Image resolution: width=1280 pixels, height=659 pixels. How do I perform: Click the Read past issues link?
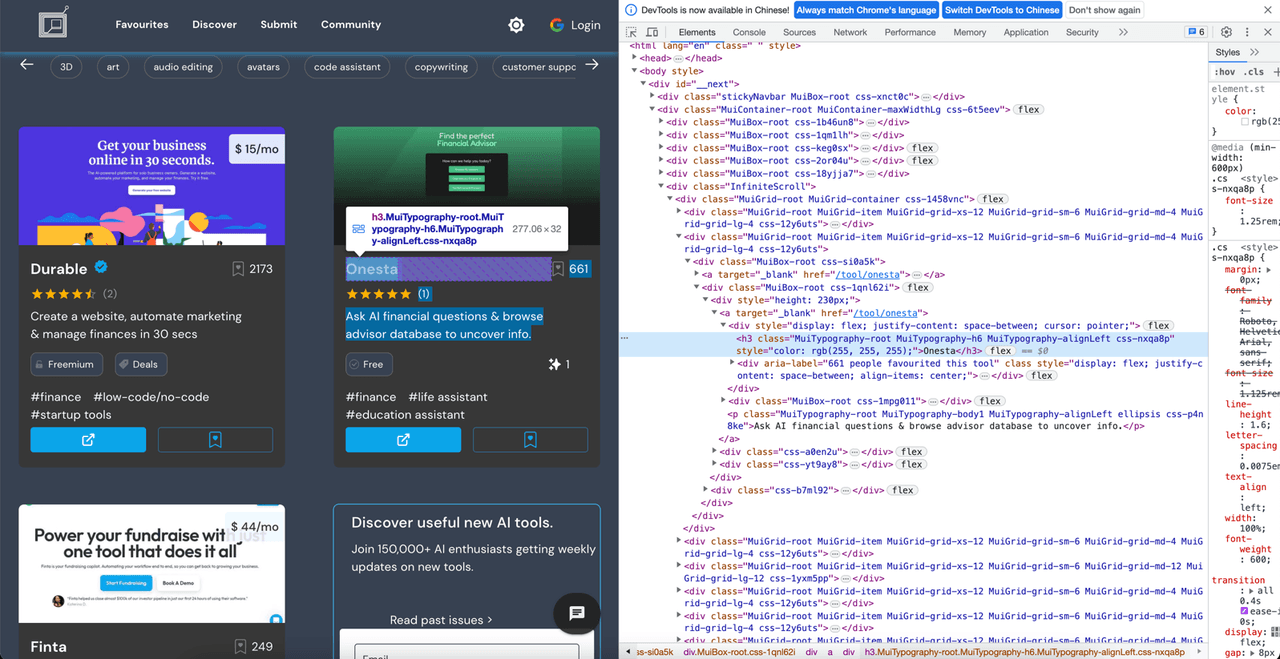441,620
